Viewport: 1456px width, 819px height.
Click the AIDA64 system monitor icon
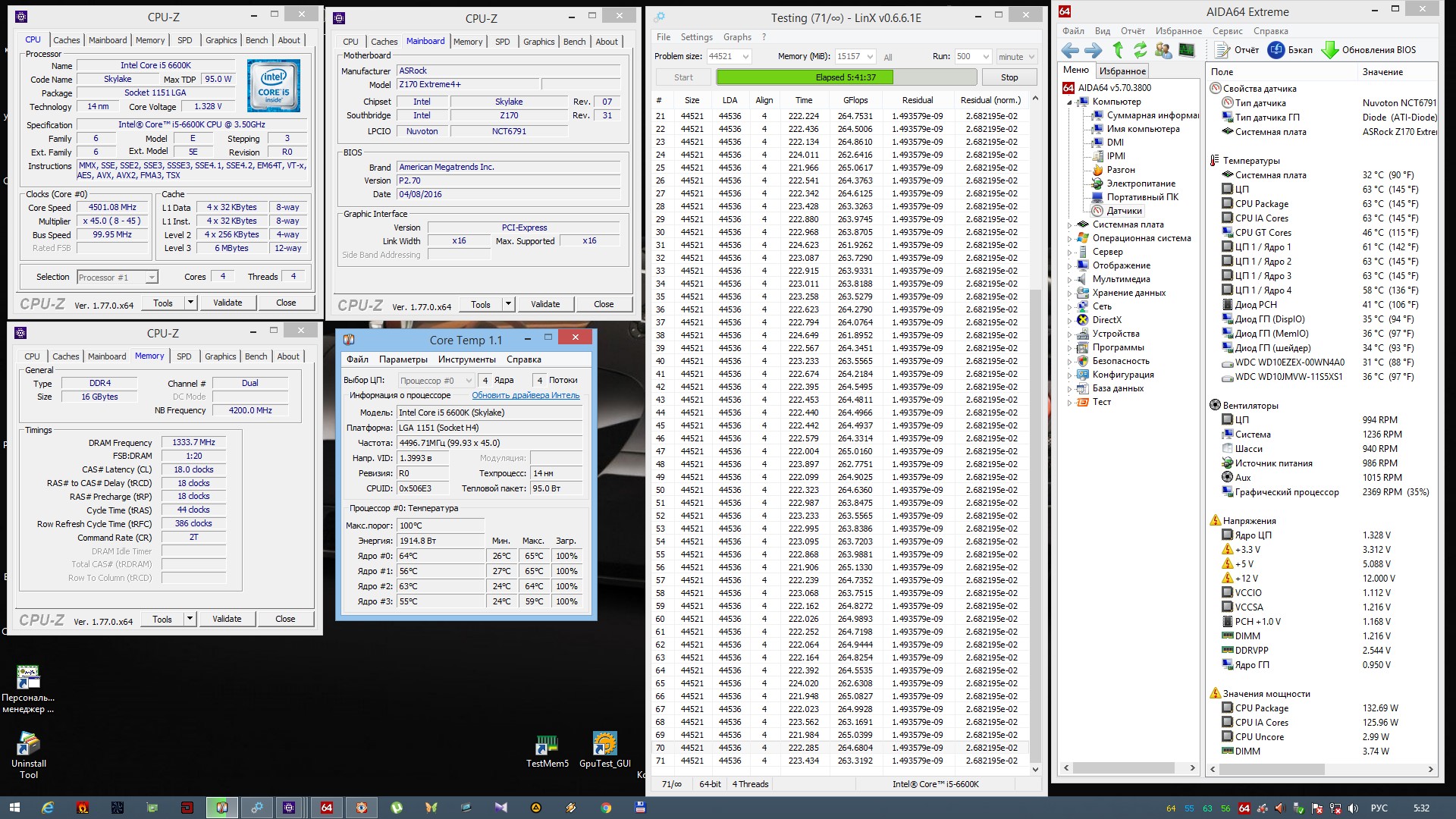point(1187,50)
